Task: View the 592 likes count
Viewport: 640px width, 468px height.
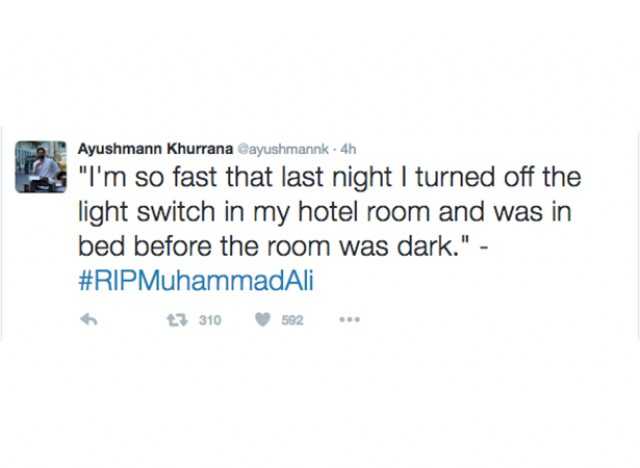Action: click(292, 320)
